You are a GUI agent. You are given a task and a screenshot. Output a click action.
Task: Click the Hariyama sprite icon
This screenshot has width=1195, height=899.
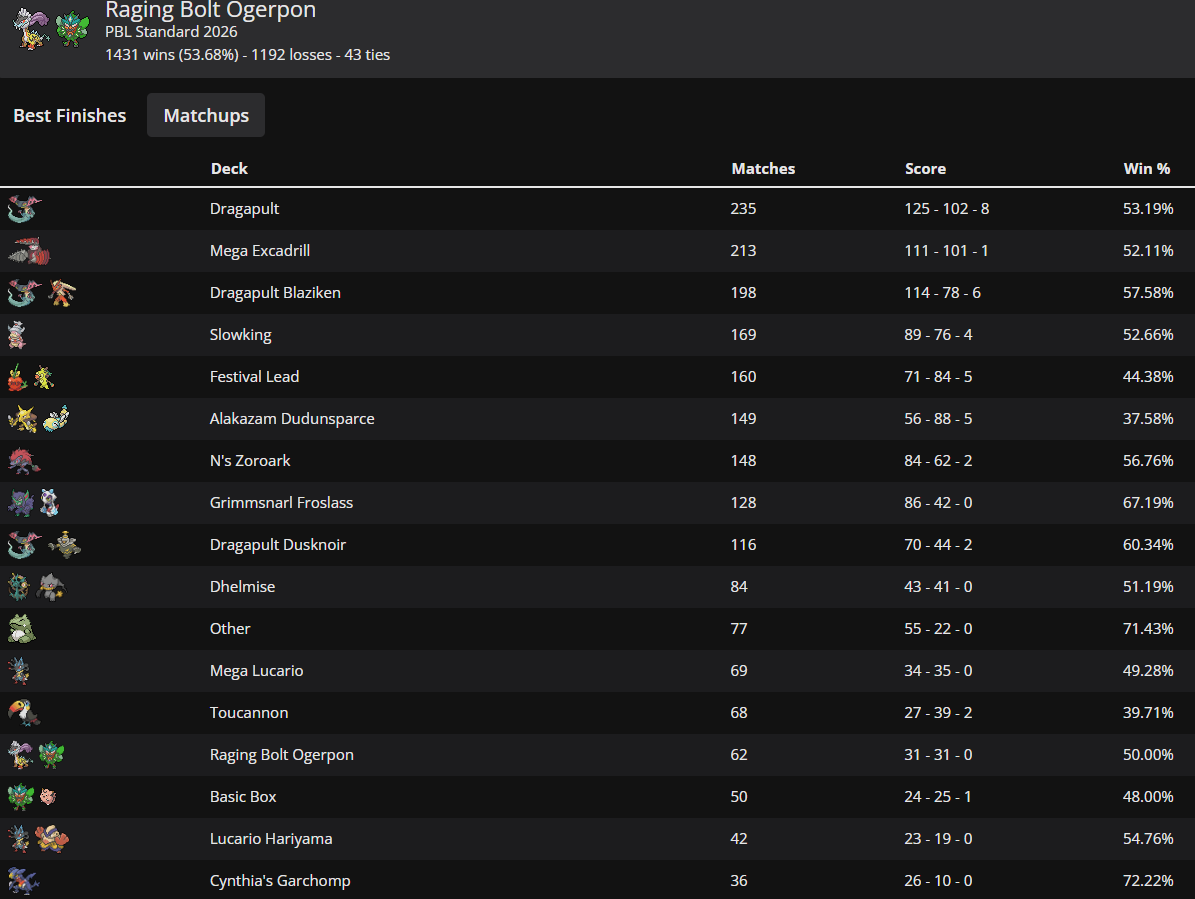coord(52,839)
